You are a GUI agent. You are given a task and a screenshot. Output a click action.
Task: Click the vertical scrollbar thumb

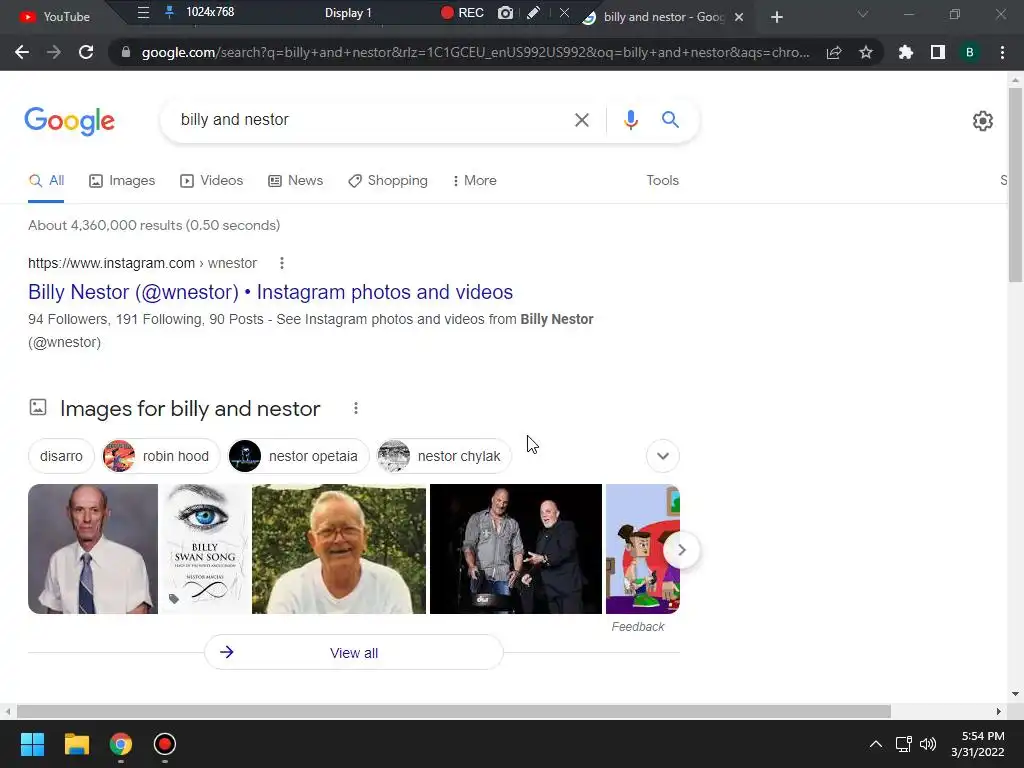click(1015, 185)
